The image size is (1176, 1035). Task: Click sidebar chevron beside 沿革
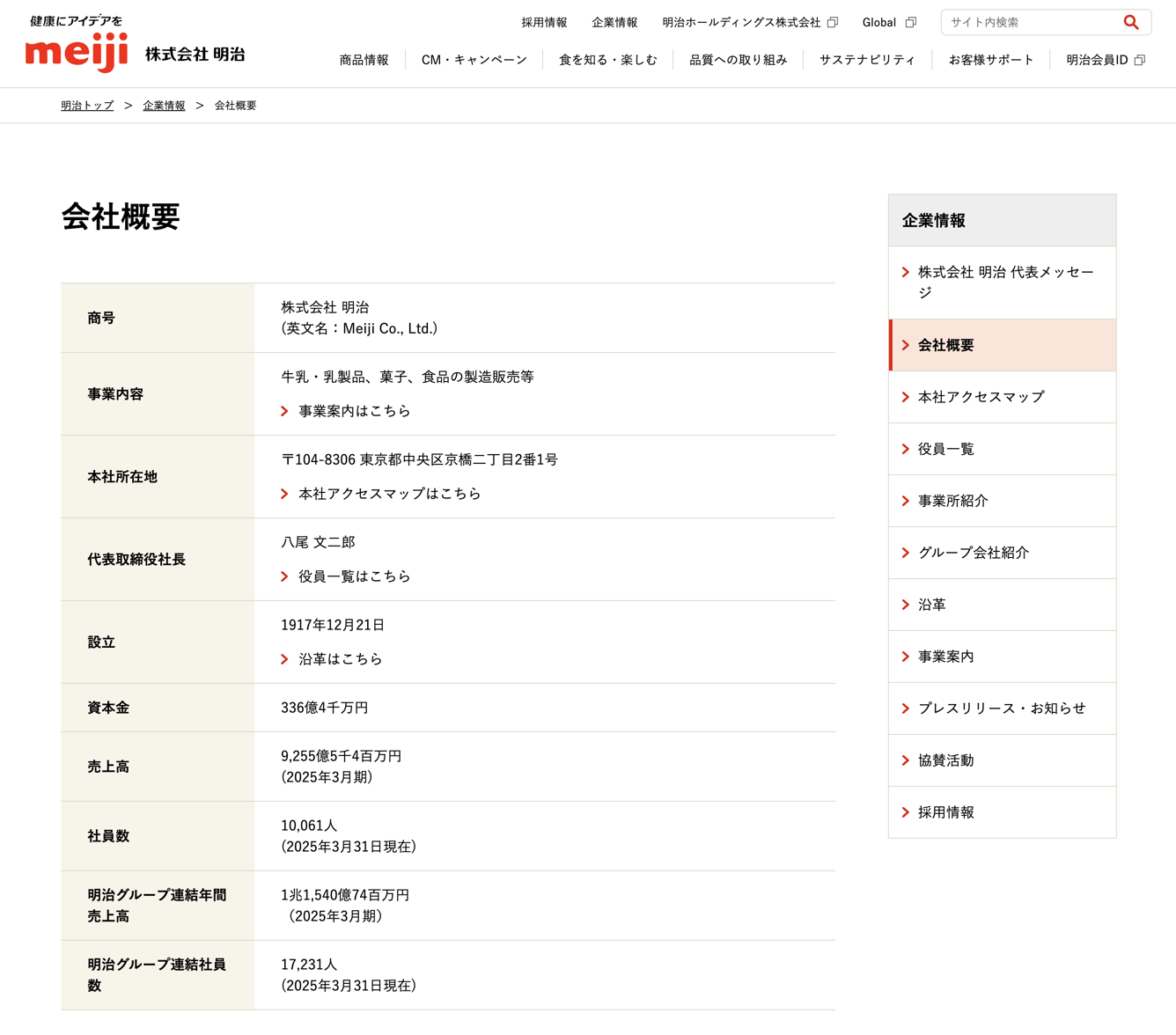click(x=906, y=606)
